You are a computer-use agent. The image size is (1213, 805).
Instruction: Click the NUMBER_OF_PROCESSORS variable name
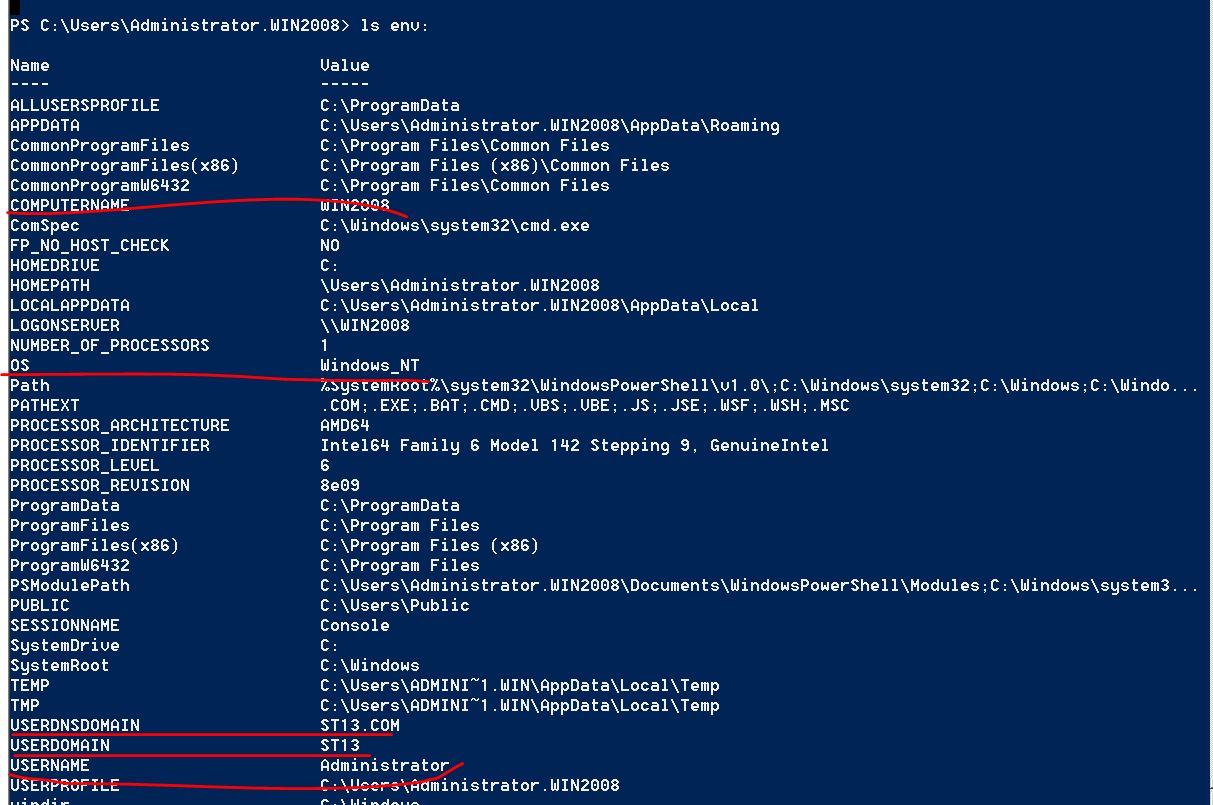pyautogui.click(x=110, y=346)
